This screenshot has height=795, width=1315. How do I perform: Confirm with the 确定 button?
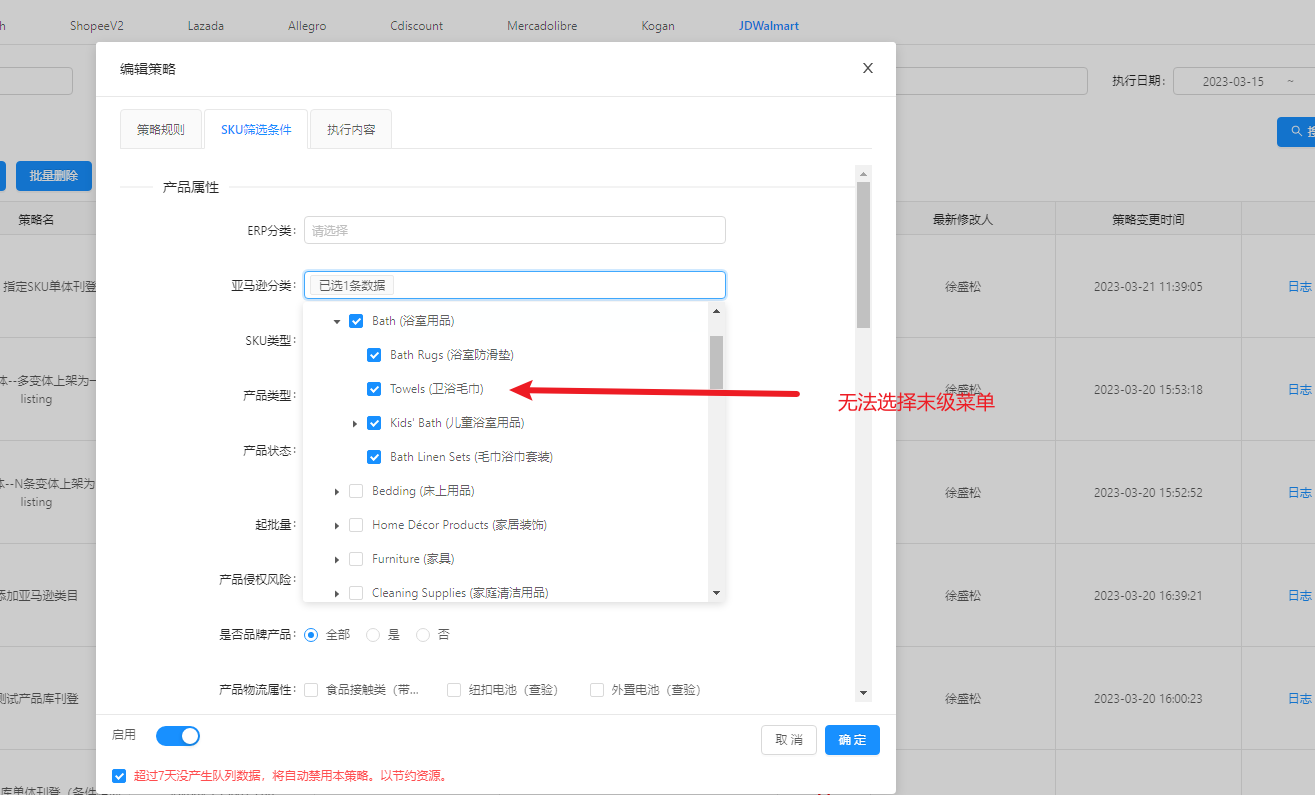pos(852,740)
